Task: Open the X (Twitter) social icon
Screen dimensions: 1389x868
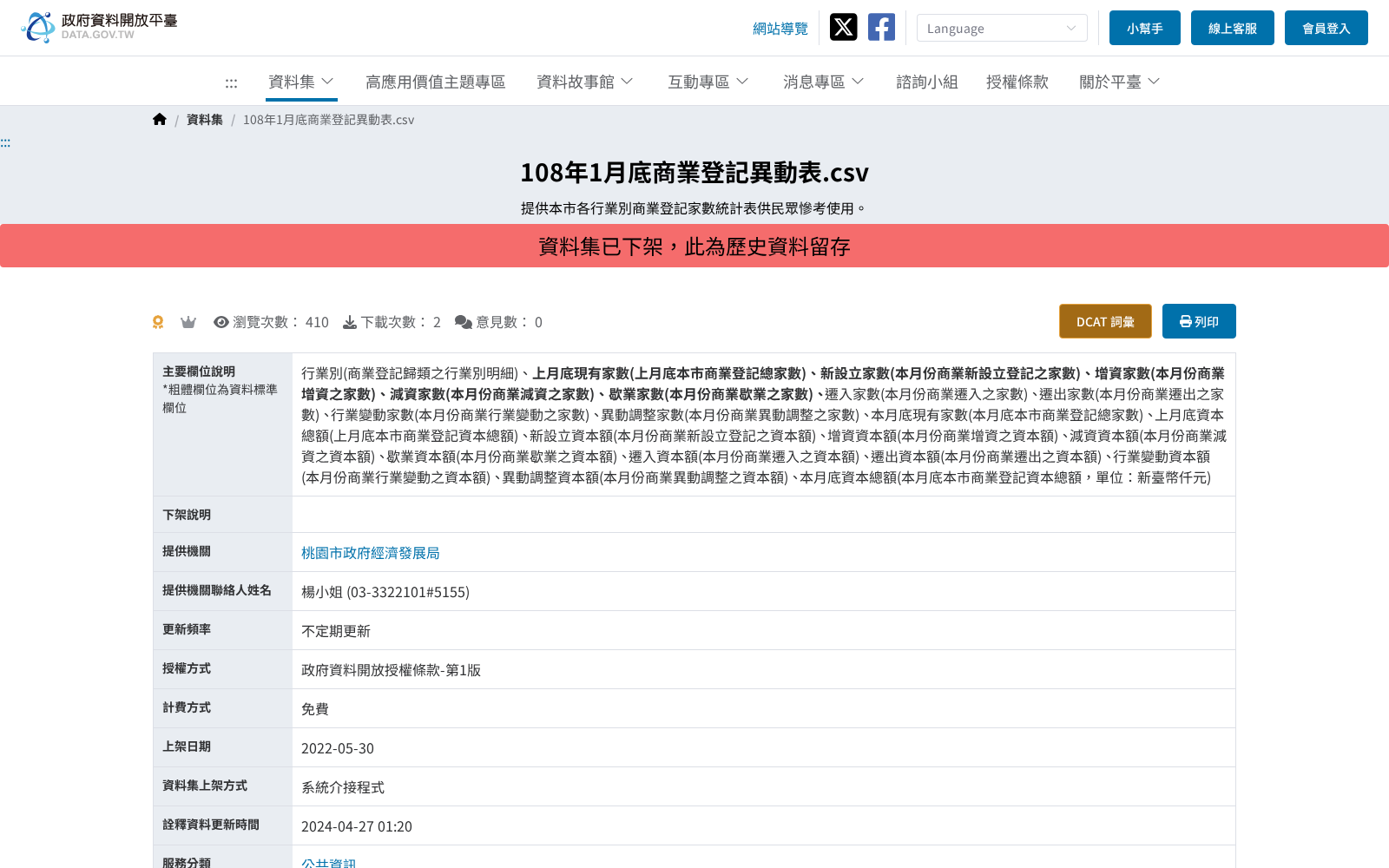Action: (x=843, y=27)
